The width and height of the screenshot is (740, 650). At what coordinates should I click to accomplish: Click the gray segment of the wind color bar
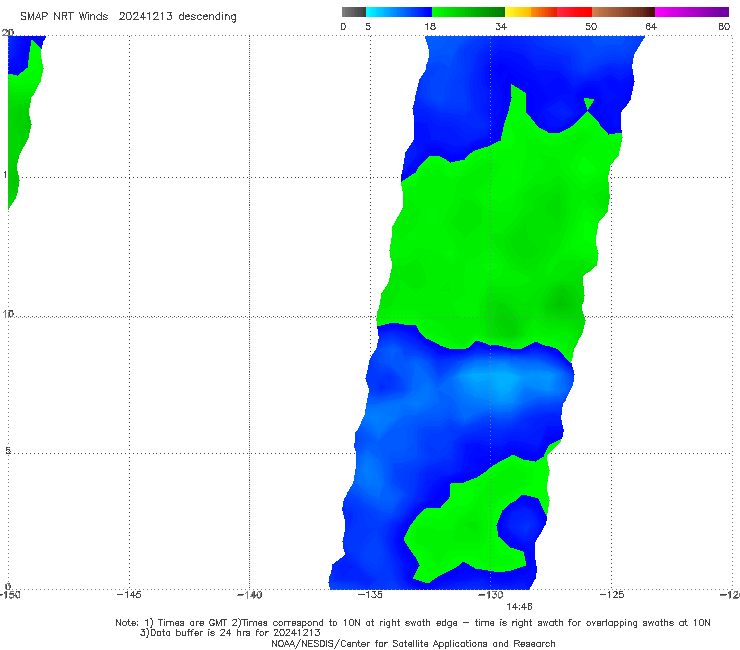[x=353, y=12]
